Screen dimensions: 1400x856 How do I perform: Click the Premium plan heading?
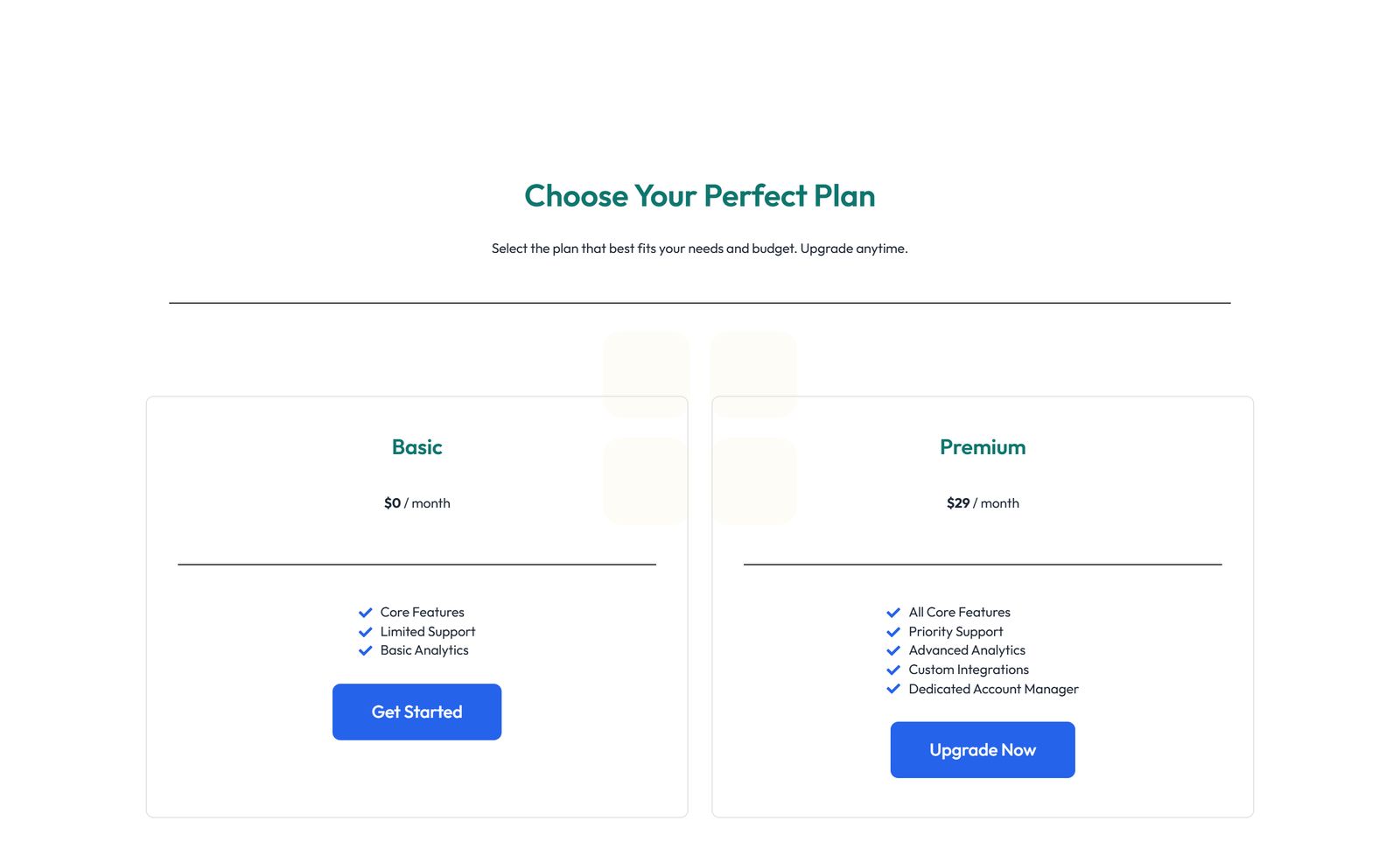click(x=983, y=446)
